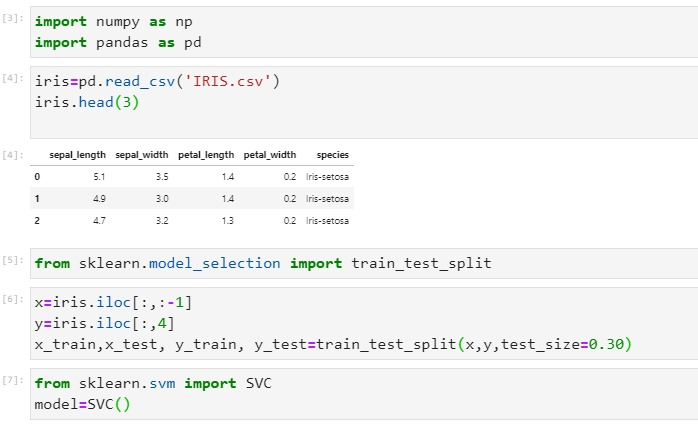Click the line import numpy as np
698x428 pixels.
pyautogui.click(x=114, y=21)
